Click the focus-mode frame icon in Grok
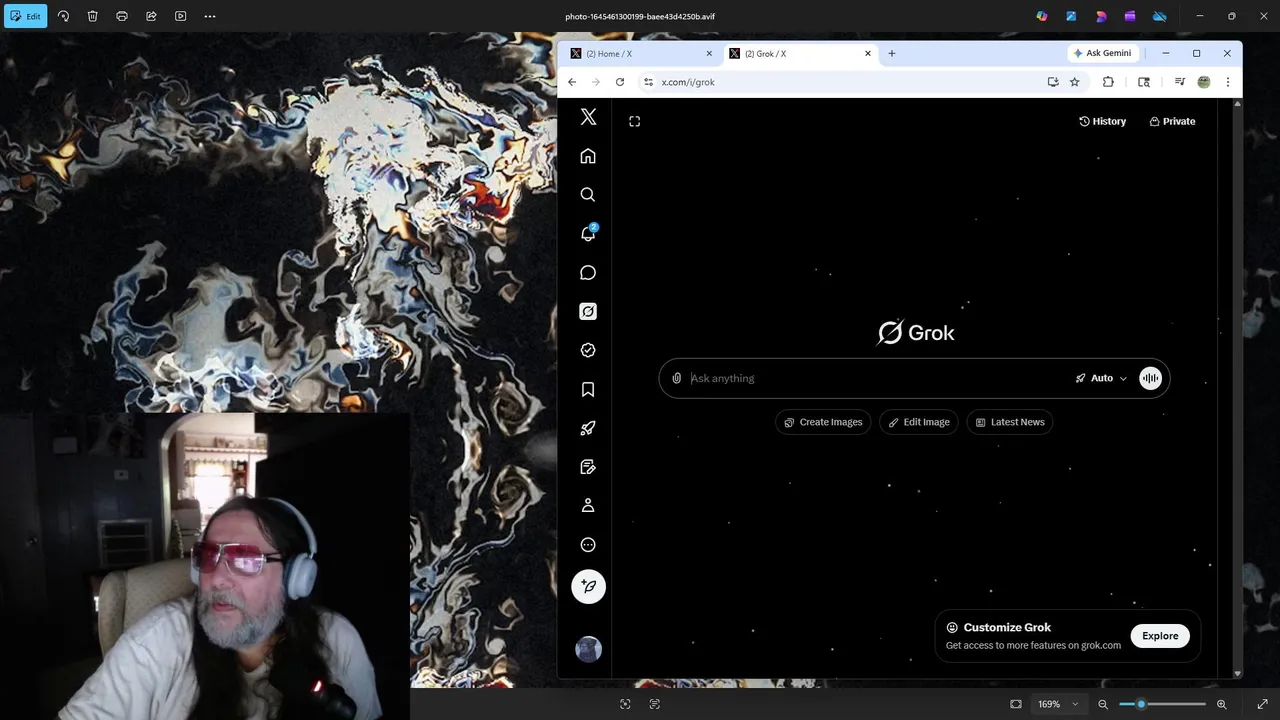The width and height of the screenshot is (1280, 720). (634, 121)
